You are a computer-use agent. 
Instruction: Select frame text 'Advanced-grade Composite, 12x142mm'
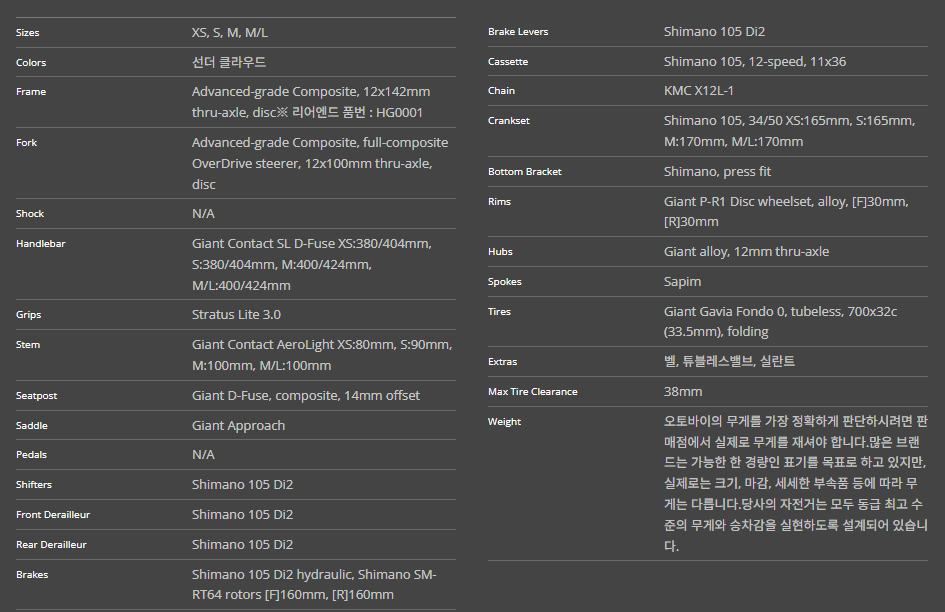311,92
